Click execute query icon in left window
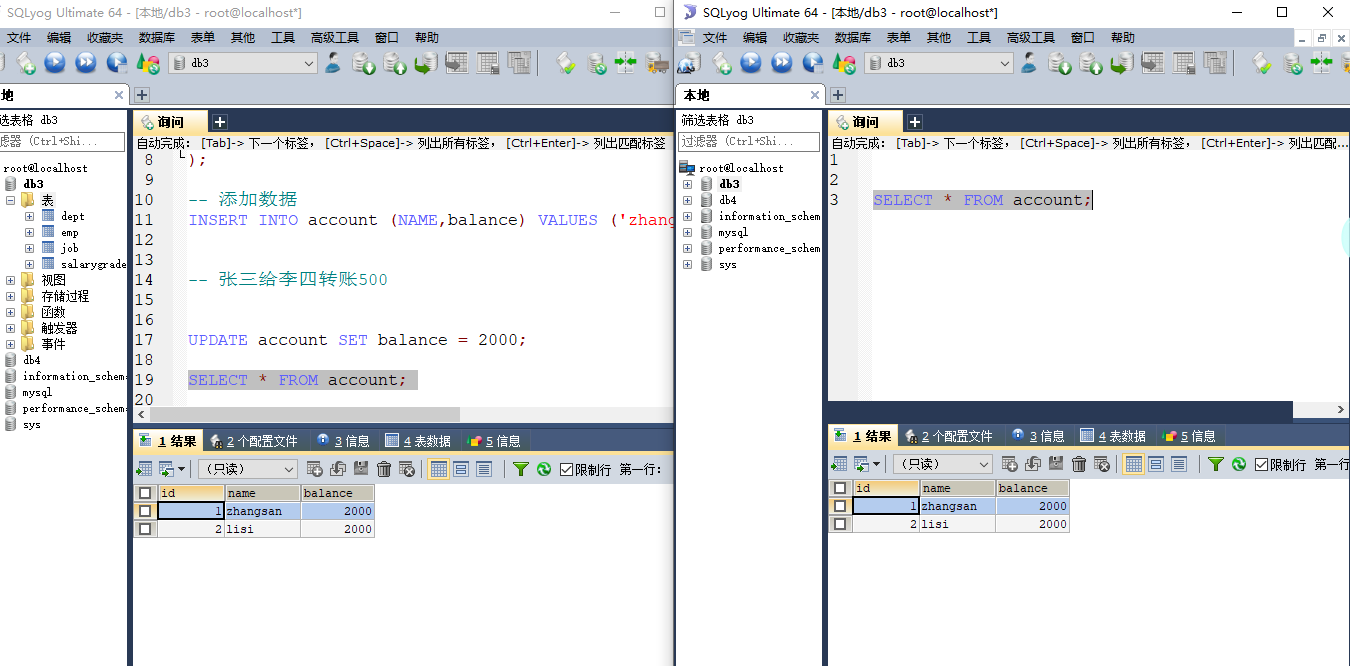 [55, 63]
